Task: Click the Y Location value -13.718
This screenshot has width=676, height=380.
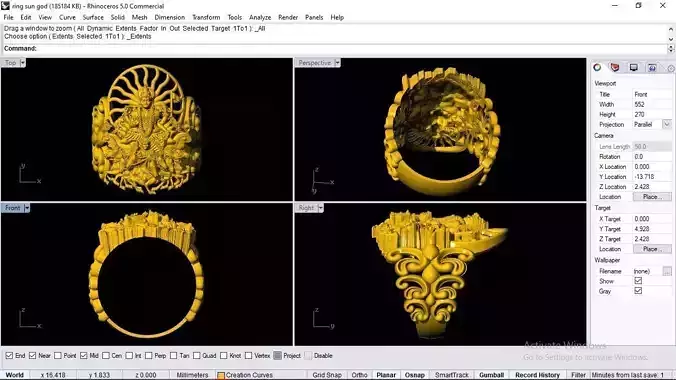Action: 652,176
